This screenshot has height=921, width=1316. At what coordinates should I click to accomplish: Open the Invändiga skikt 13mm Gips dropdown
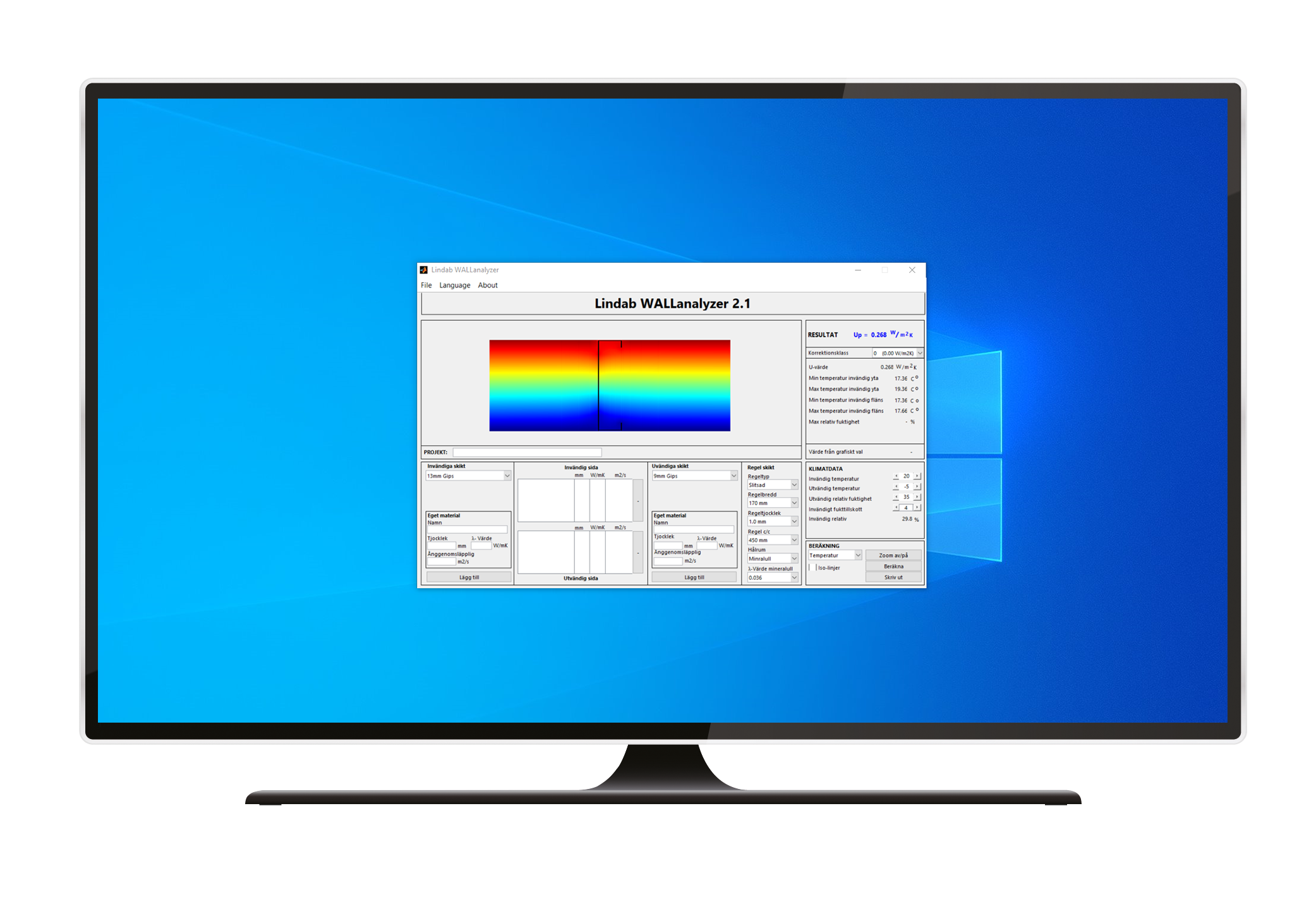[x=507, y=476]
